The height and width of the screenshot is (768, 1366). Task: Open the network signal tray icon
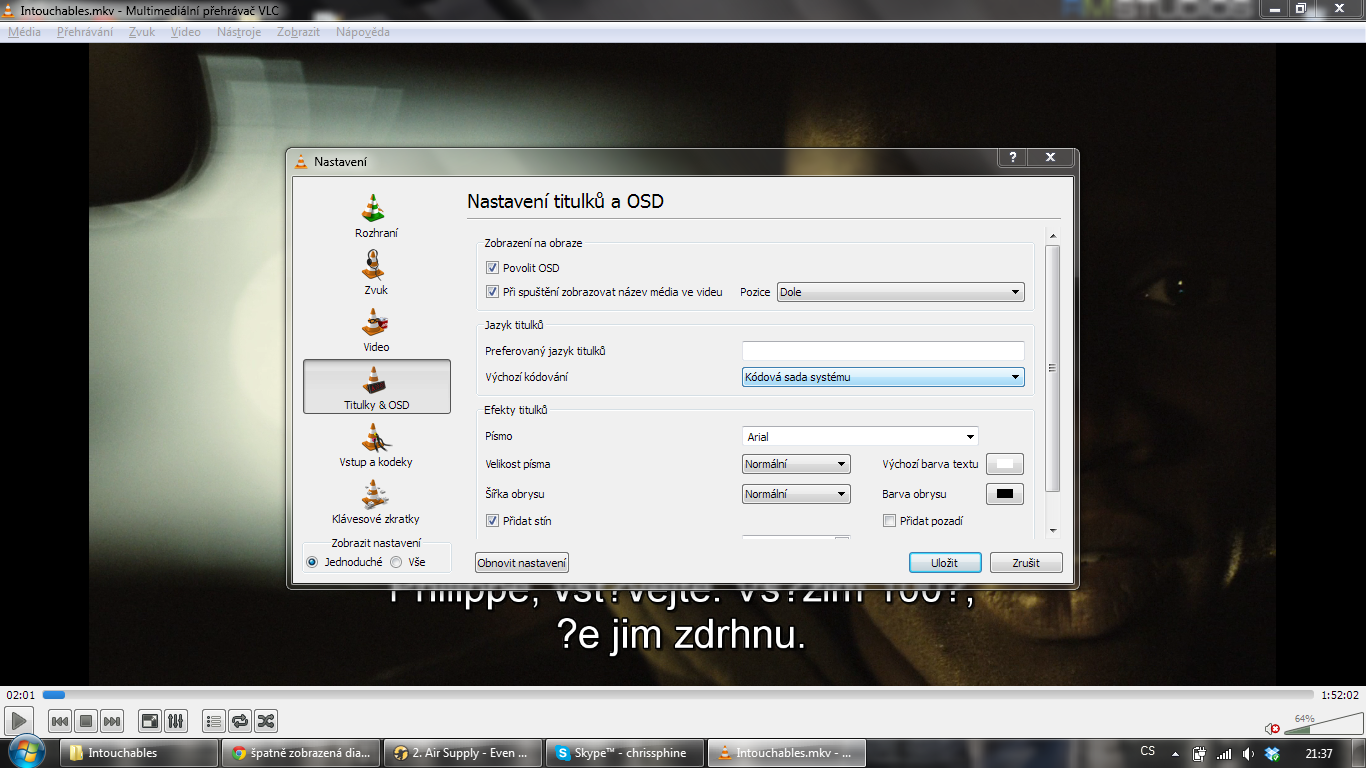pyautogui.click(x=1224, y=753)
